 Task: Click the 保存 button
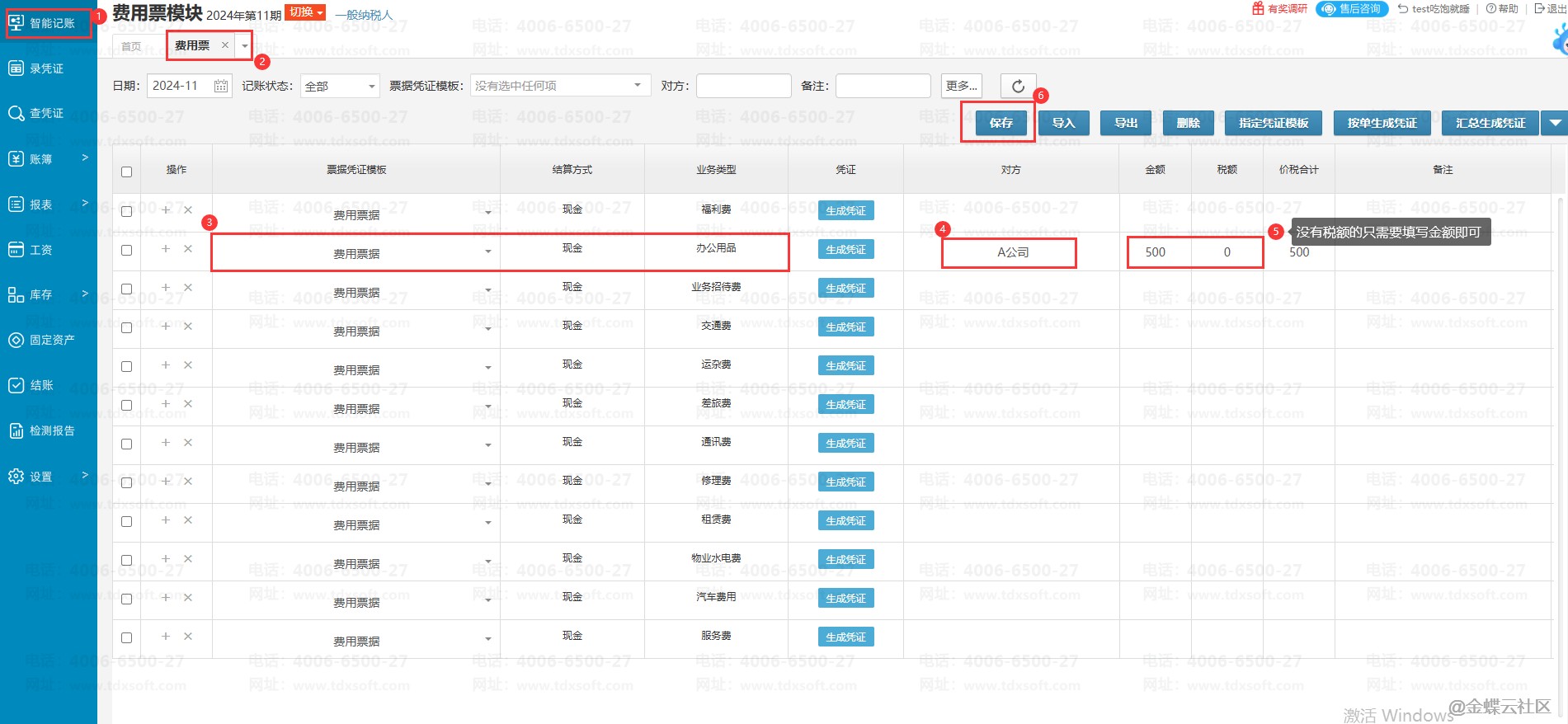point(1001,123)
